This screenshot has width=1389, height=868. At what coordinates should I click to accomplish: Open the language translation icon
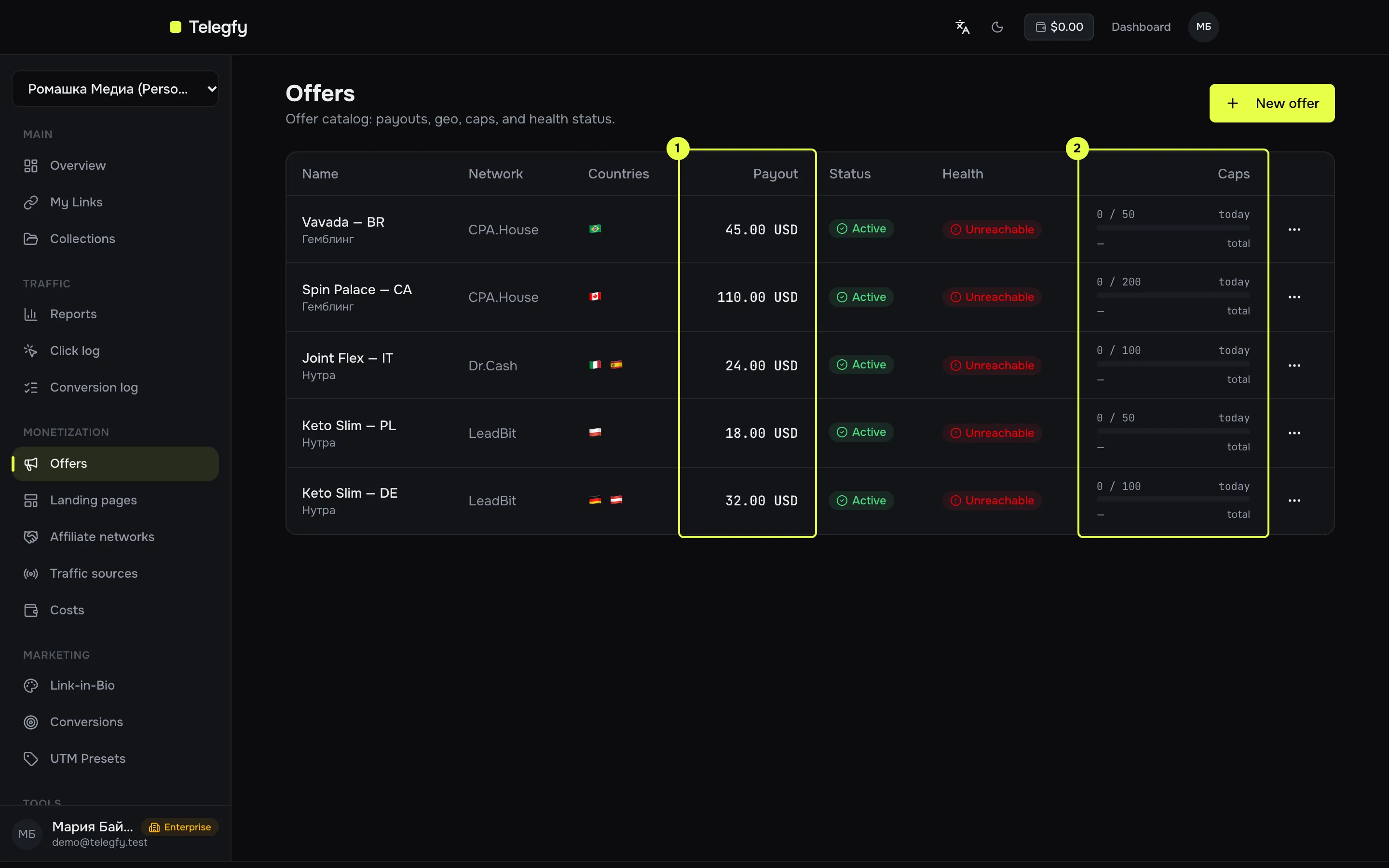[963, 27]
